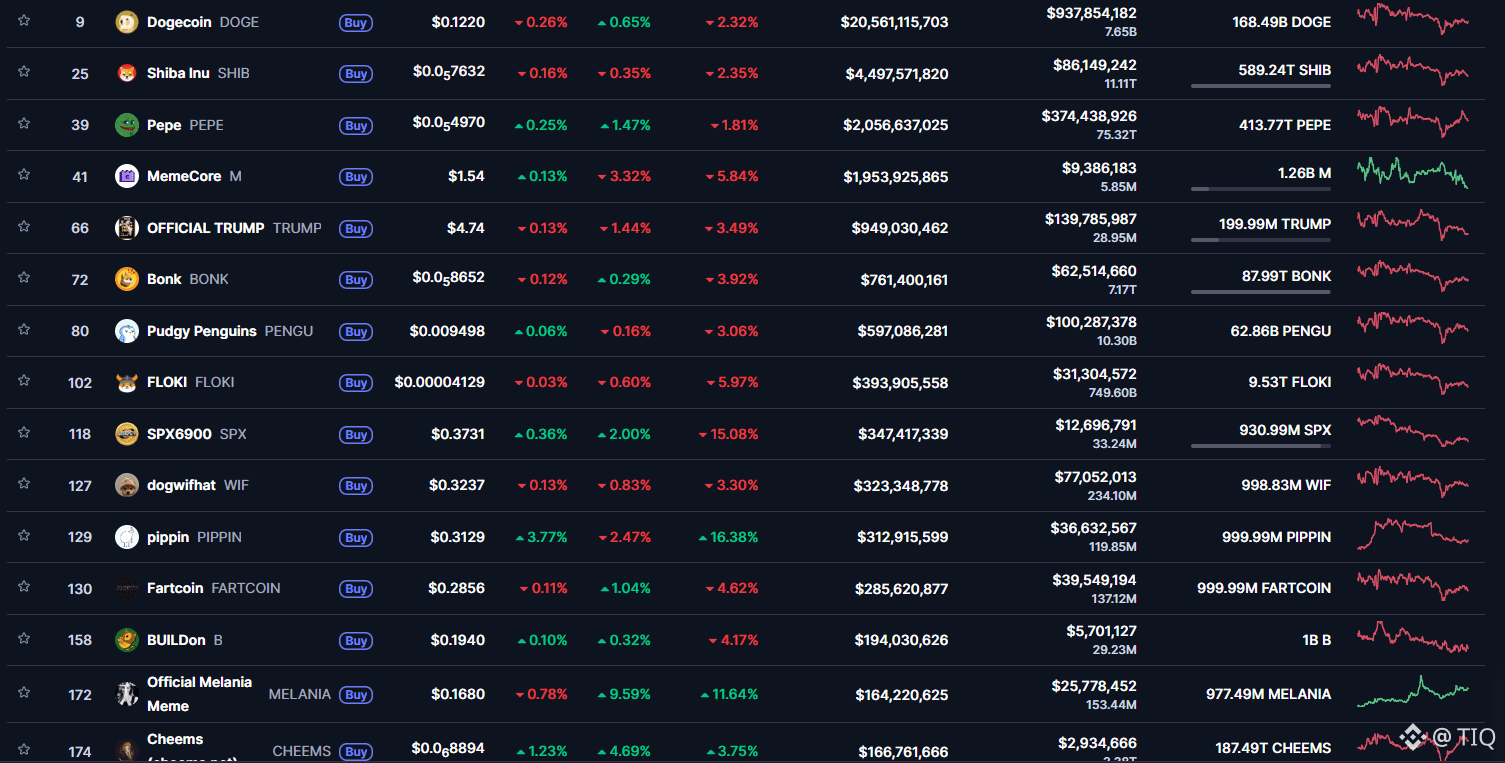
Task: Click the pippin coin logo
Action: (x=127, y=537)
